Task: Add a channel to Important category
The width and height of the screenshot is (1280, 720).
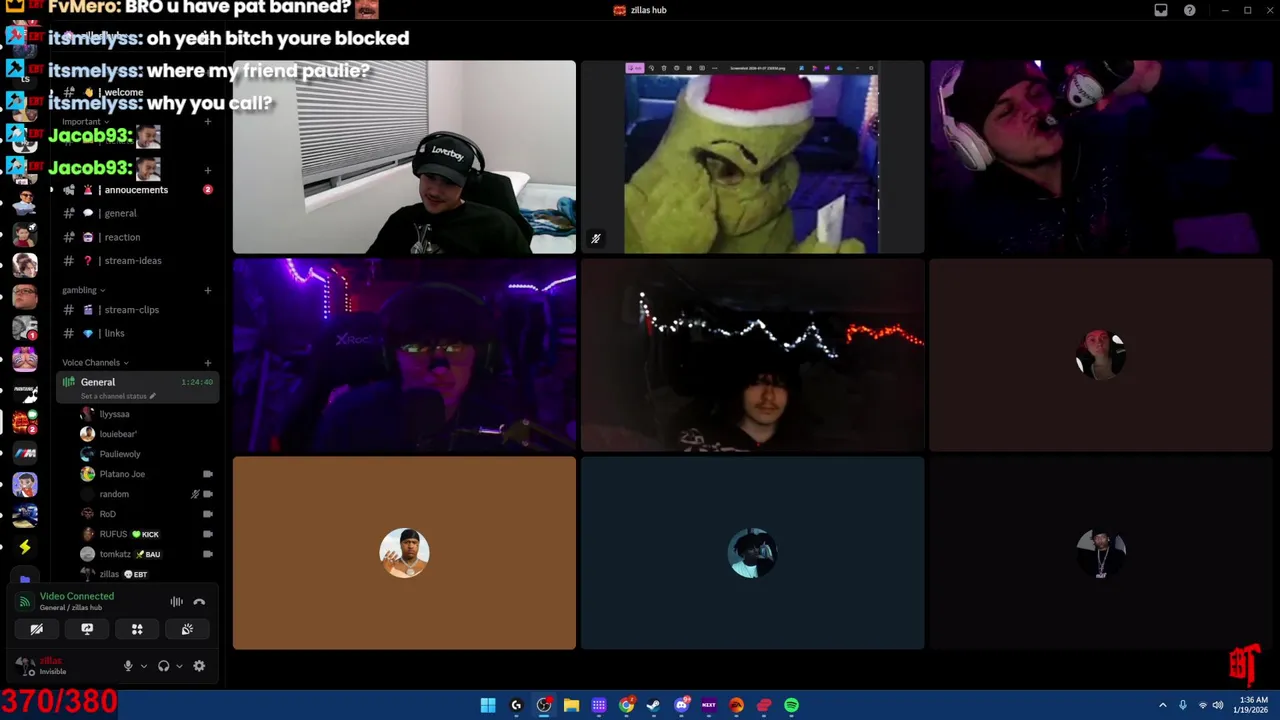Action: pyautogui.click(x=207, y=122)
